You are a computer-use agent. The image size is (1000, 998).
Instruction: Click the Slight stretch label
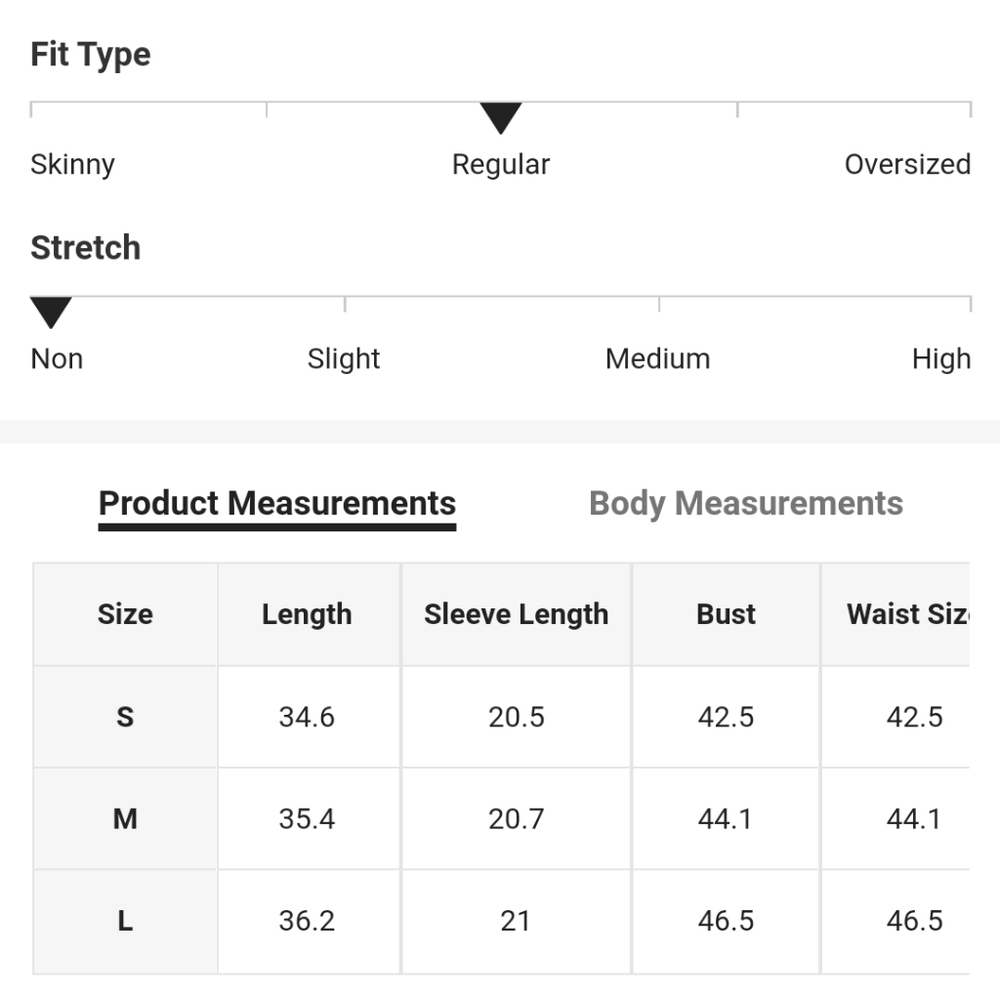[x=343, y=358]
